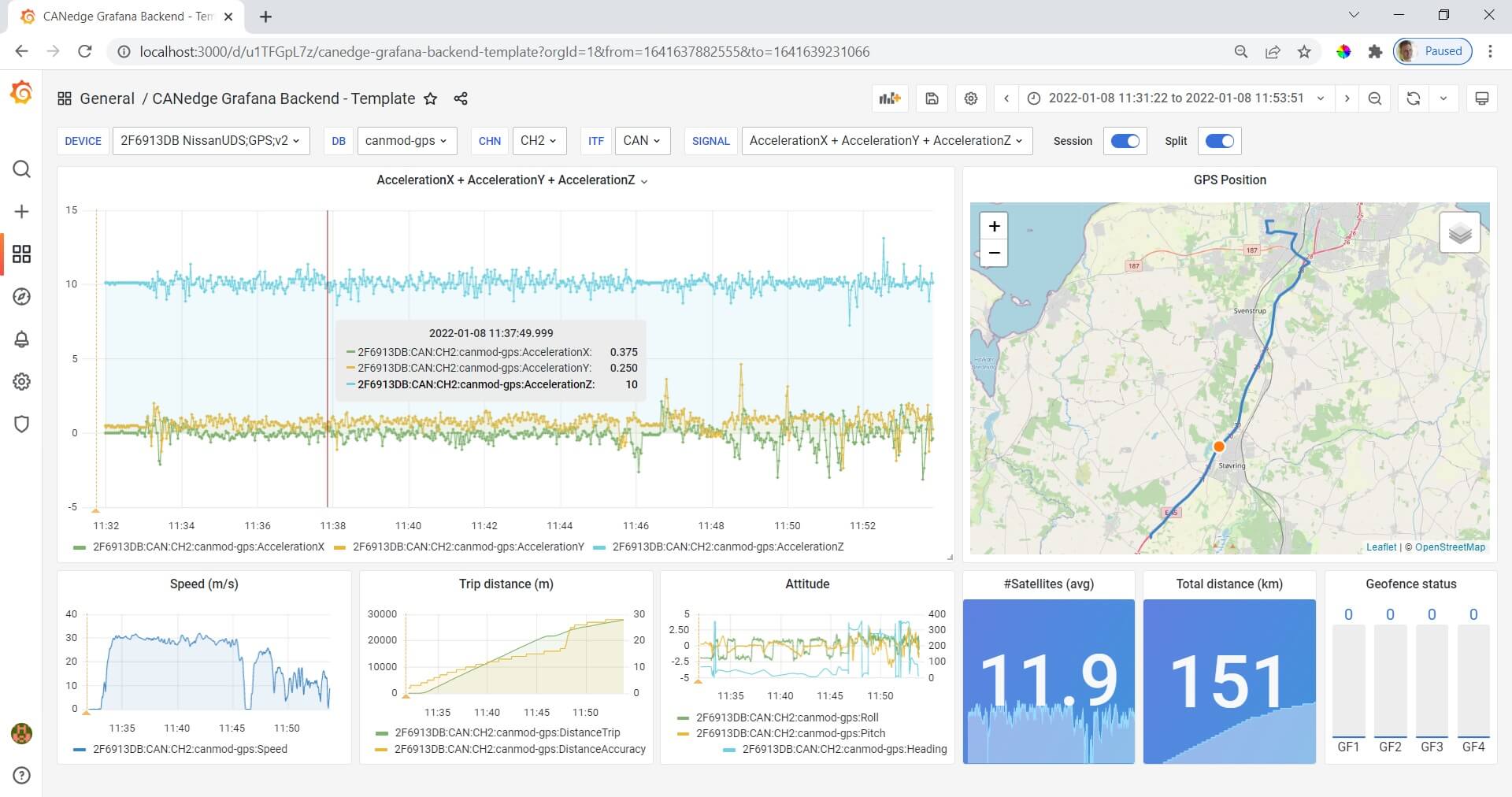Zoom in on the GPS map

994,227
